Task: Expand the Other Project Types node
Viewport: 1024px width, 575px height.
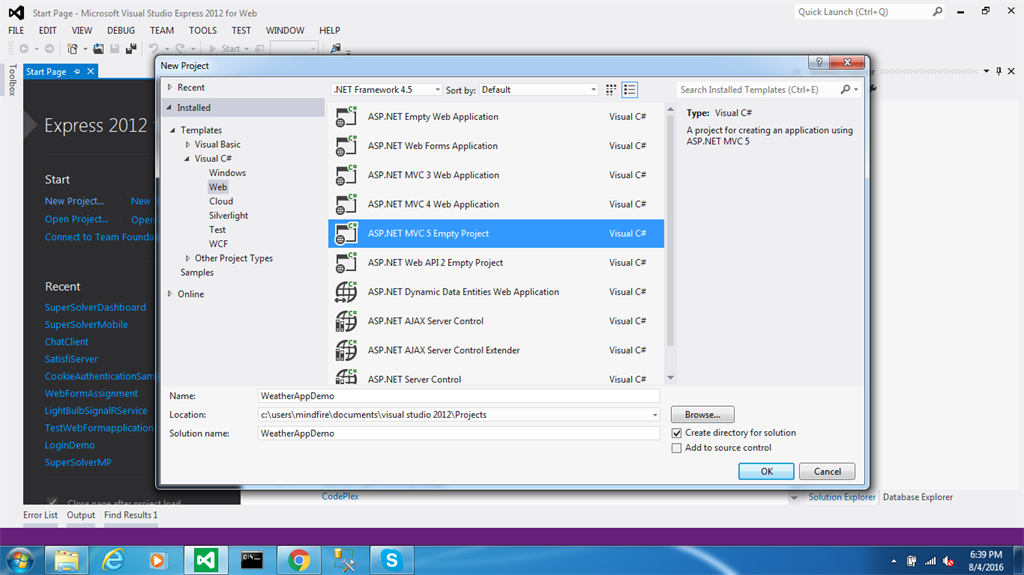Action: pyautogui.click(x=187, y=258)
